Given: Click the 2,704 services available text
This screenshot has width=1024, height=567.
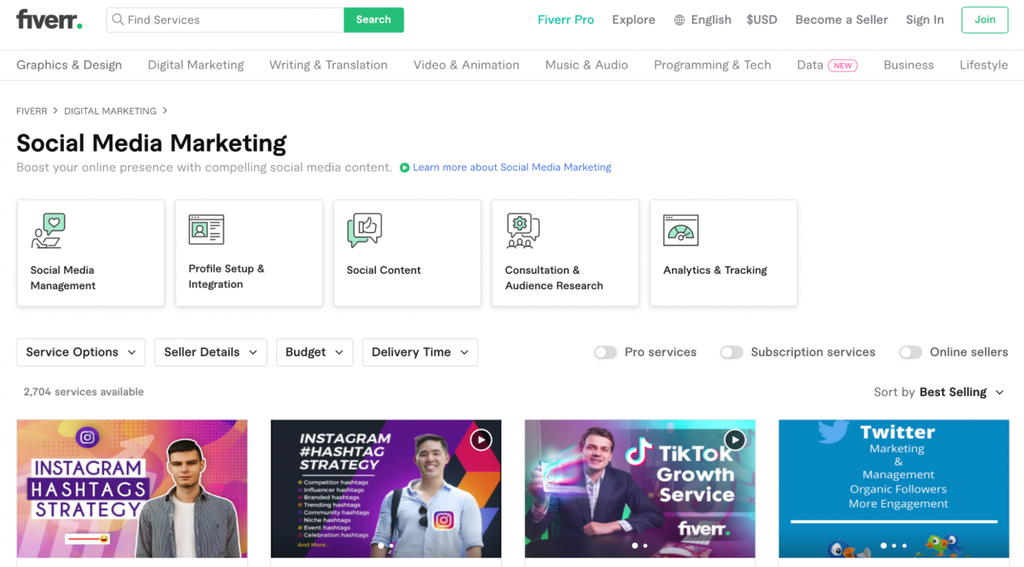Looking at the screenshot, I should pos(84,392).
